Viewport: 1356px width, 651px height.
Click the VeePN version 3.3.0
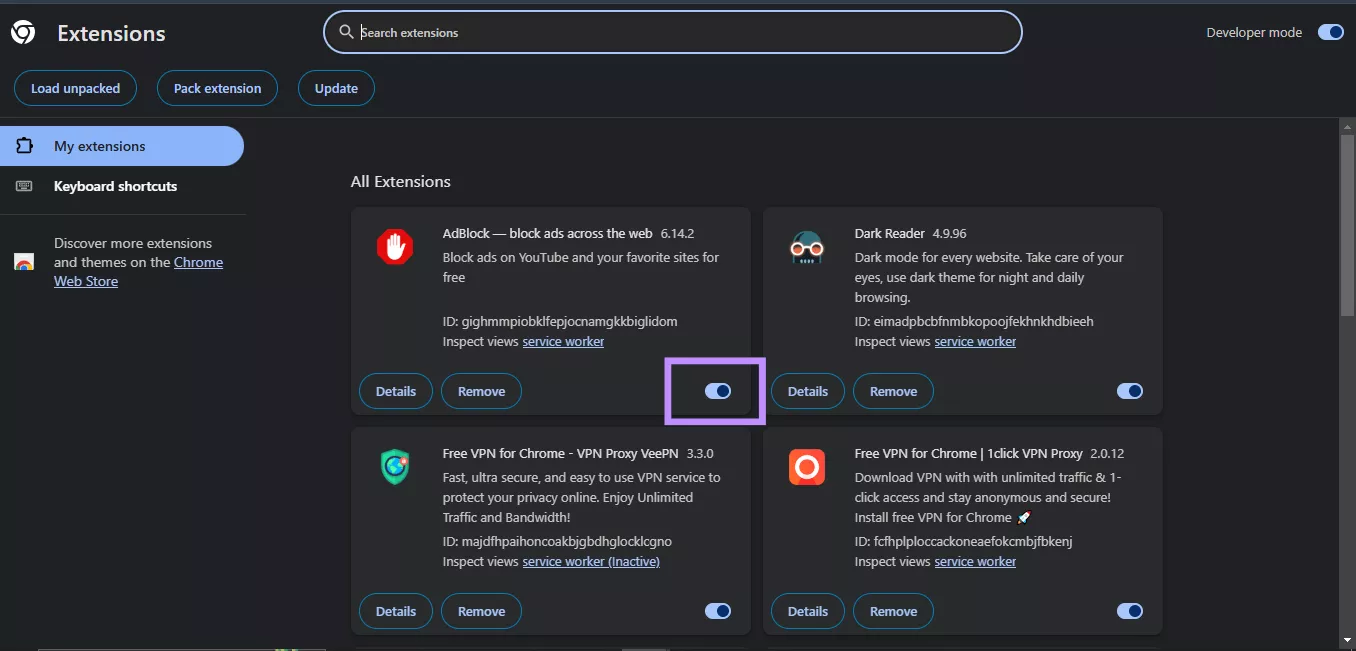[700, 453]
